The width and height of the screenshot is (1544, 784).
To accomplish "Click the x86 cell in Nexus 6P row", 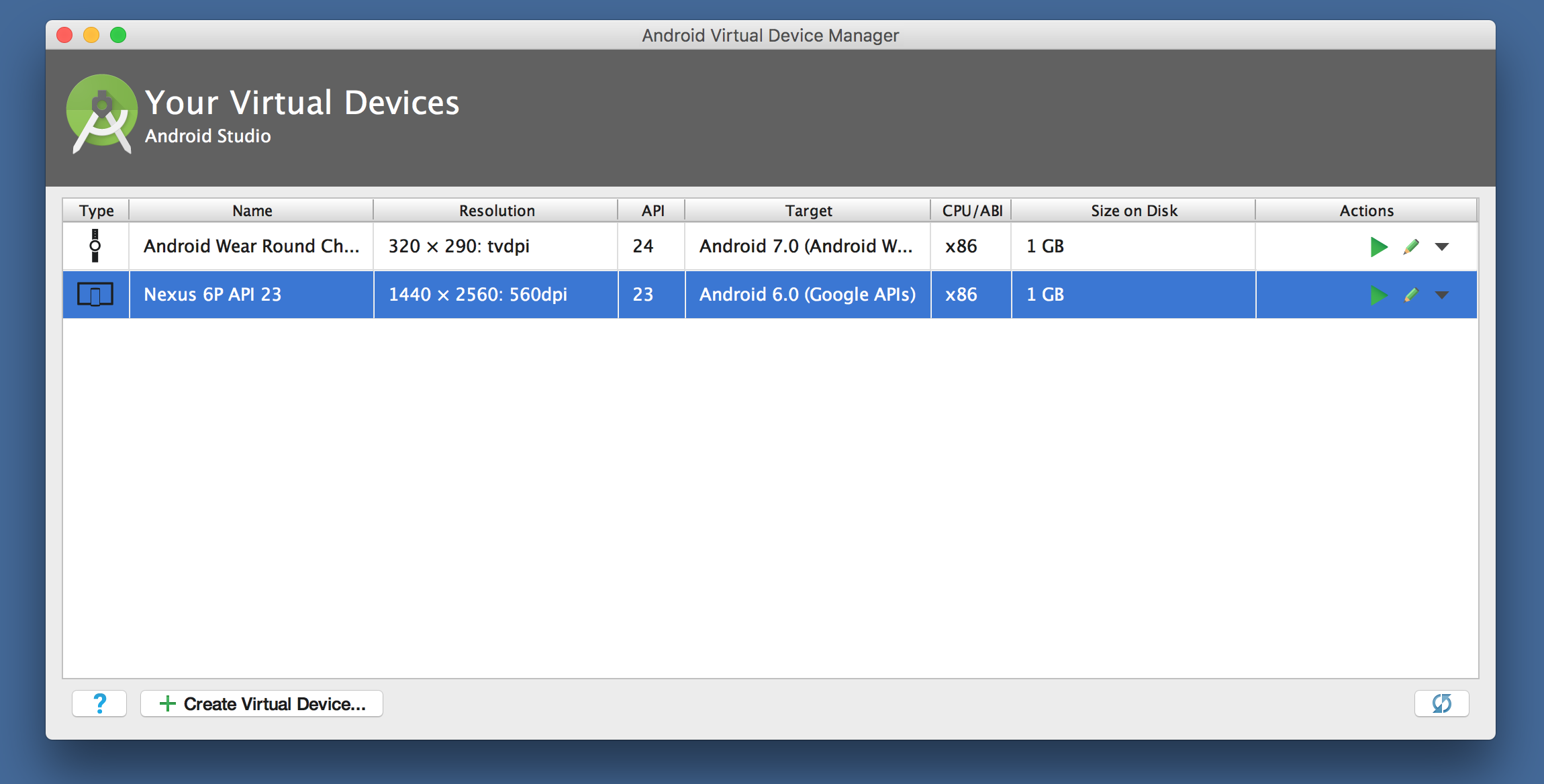I will [x=971, y=295].
